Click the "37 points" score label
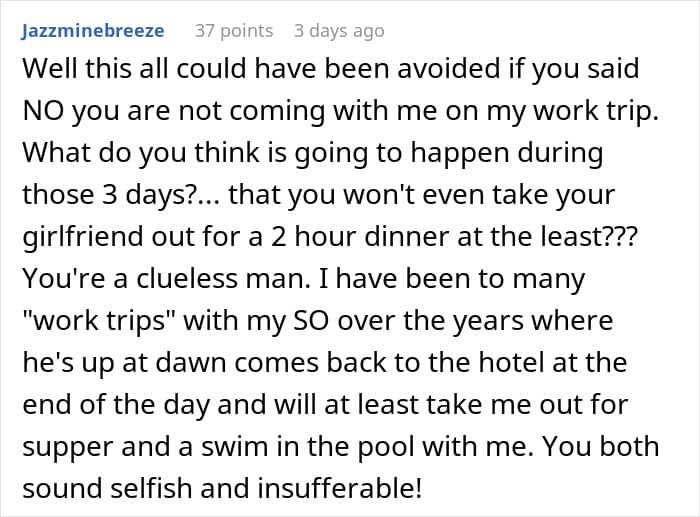 coord(234,31)
